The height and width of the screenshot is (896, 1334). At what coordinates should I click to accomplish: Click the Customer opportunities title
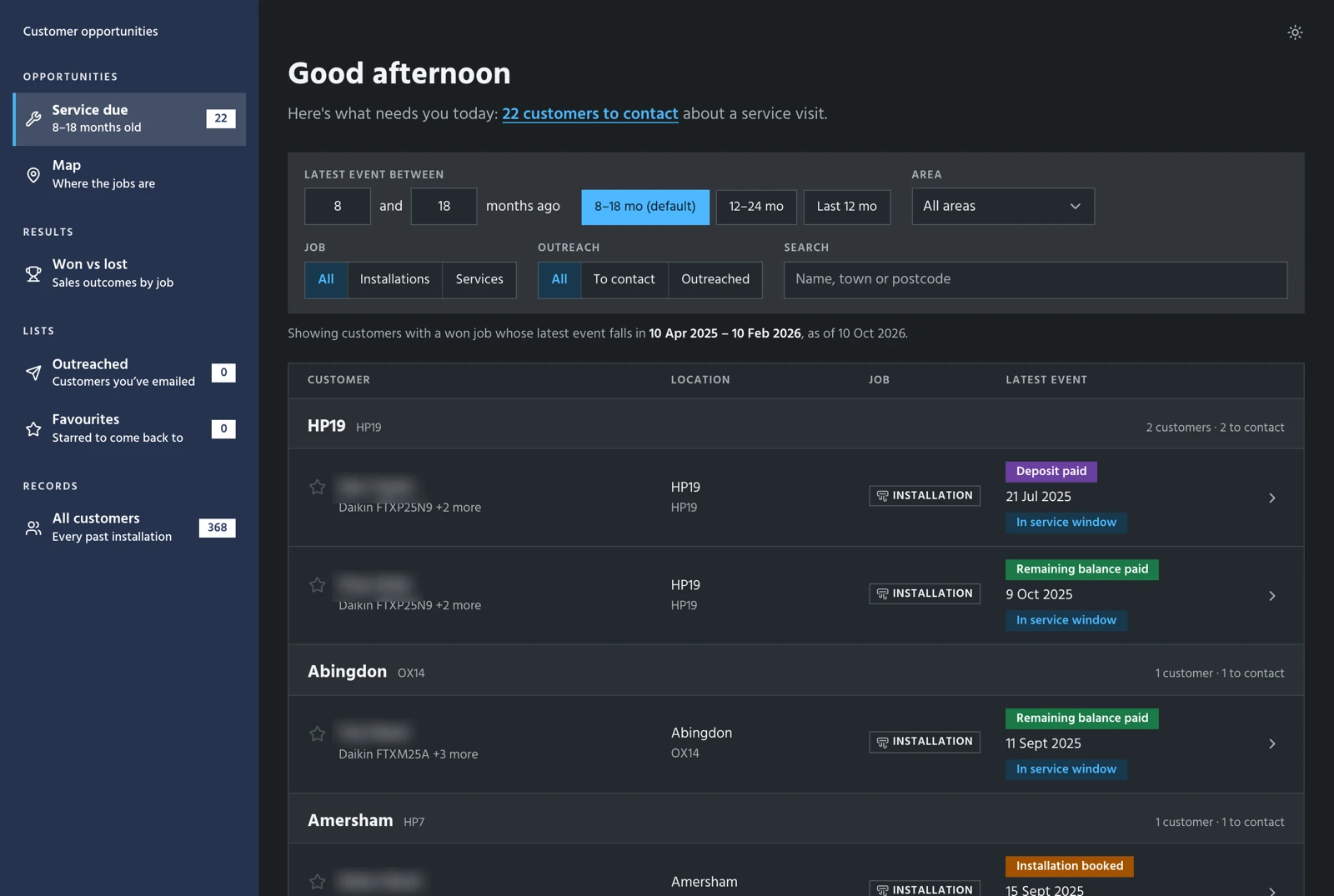[90, 32]
